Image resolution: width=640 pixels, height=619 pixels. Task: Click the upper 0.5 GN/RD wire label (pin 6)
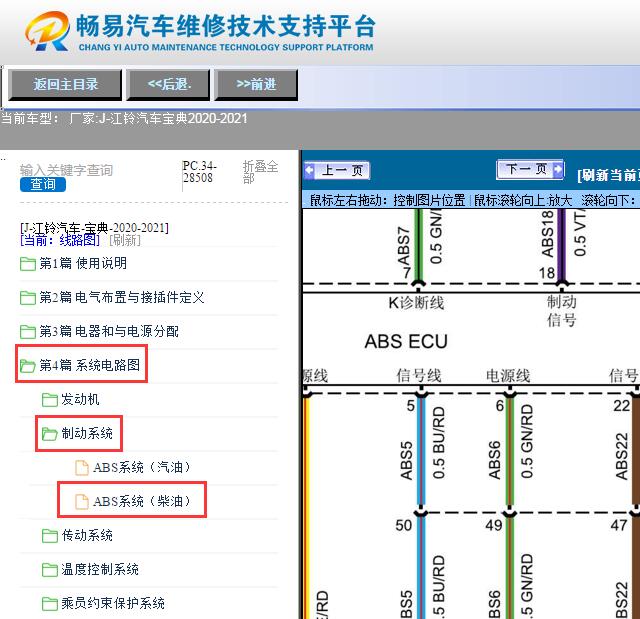click(x=527, y=442)
